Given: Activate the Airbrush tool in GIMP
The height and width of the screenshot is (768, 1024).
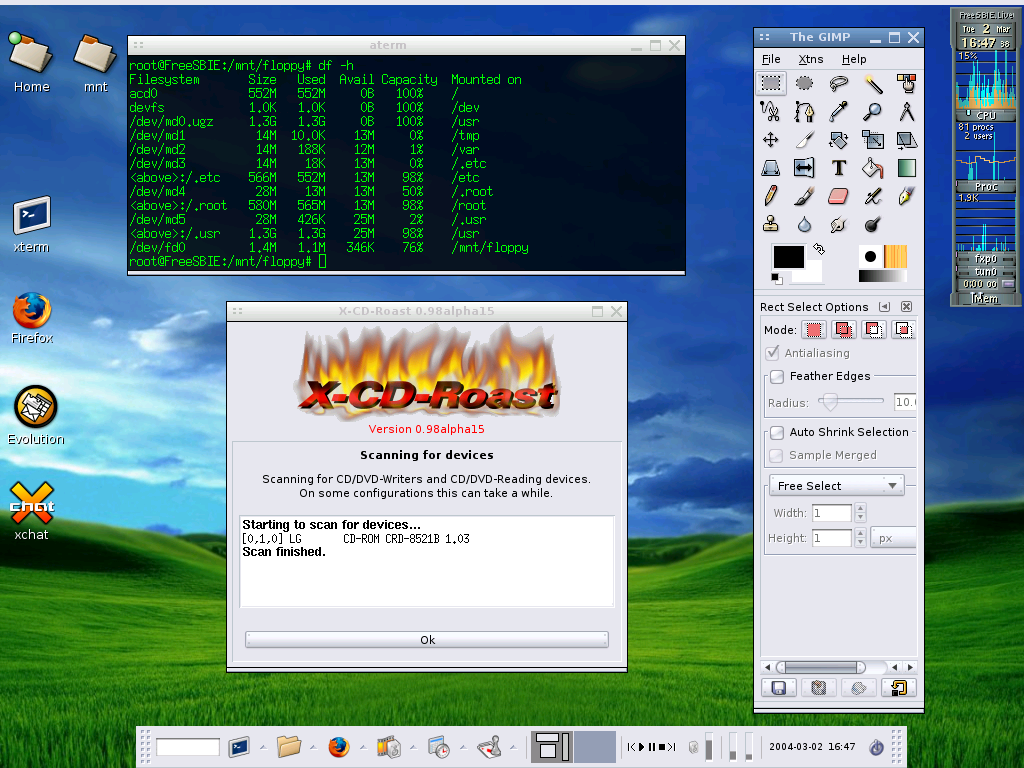Looking at the screenshot, I should [x=873, y=196].
